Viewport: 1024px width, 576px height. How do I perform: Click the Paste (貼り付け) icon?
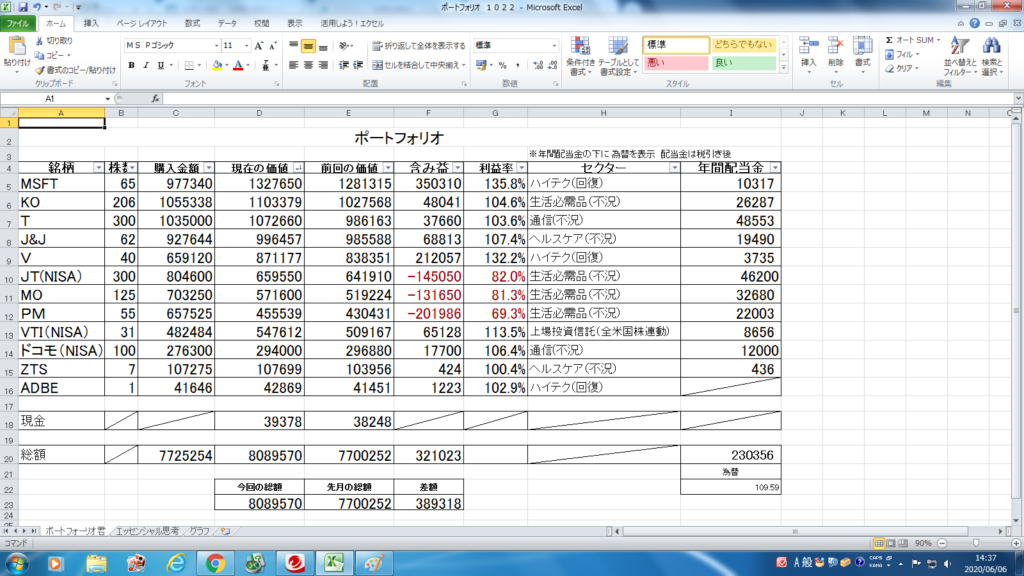tap(16, 47)
